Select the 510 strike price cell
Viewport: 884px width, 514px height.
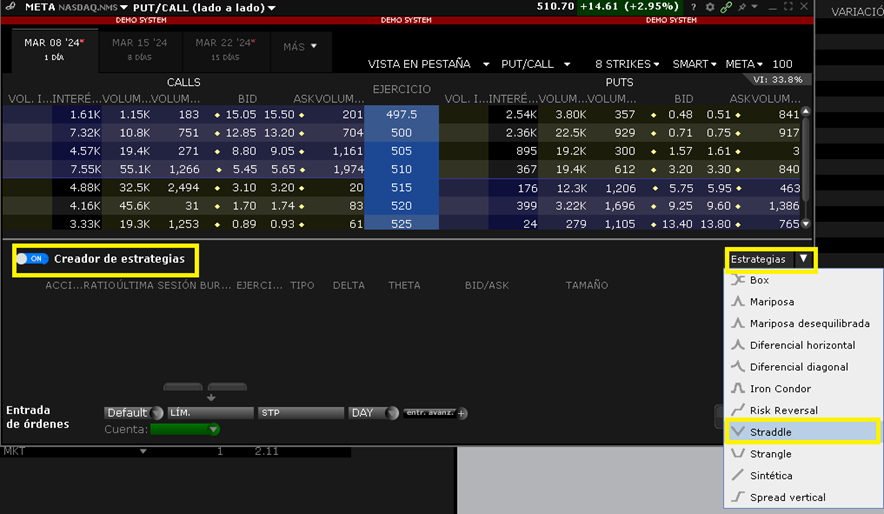tap(401, 169)
